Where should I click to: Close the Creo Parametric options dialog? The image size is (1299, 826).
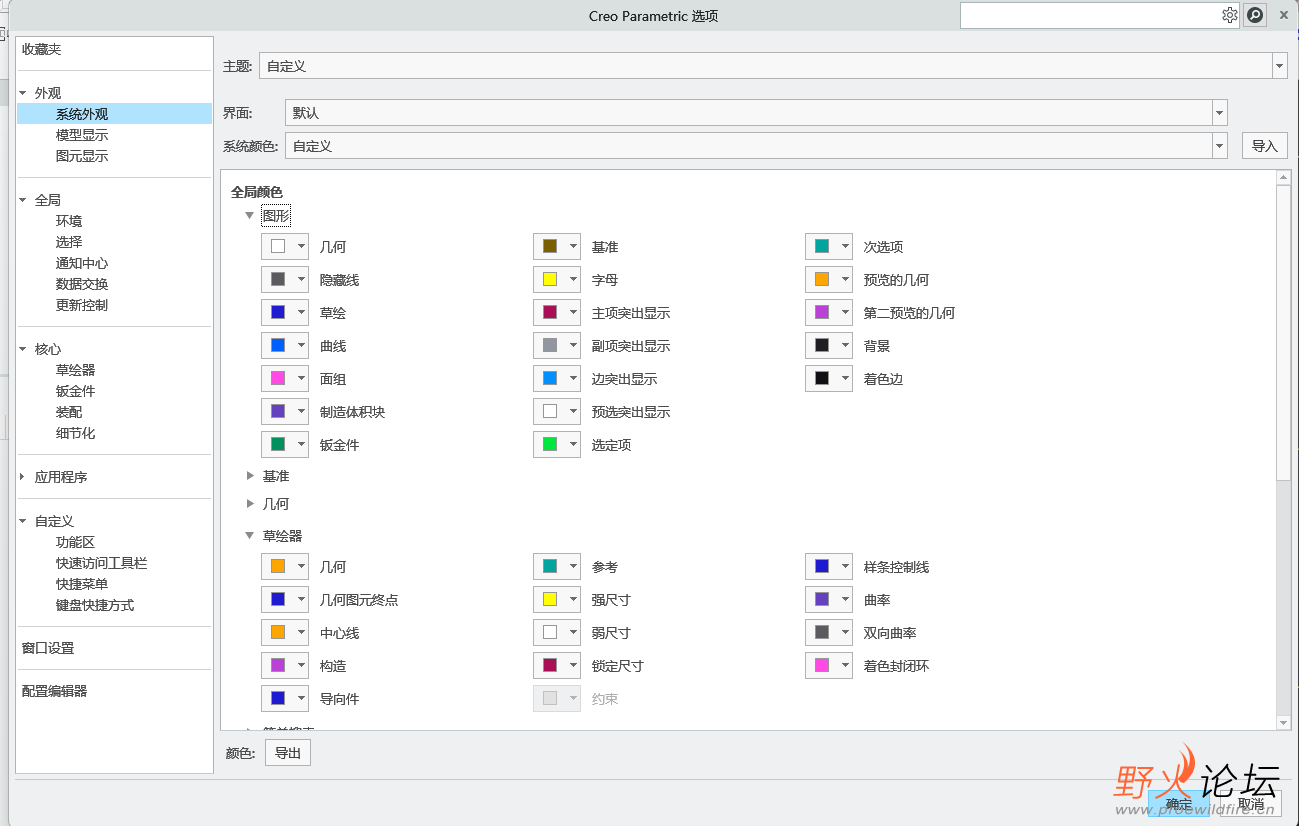[1283, 15]
